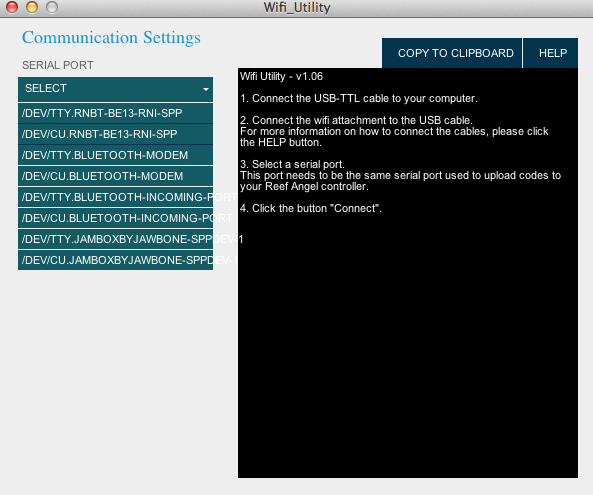Click the 'Click the button "Connect"' line
The width and height of the screenshot is (593, 495).
[311, 208]
